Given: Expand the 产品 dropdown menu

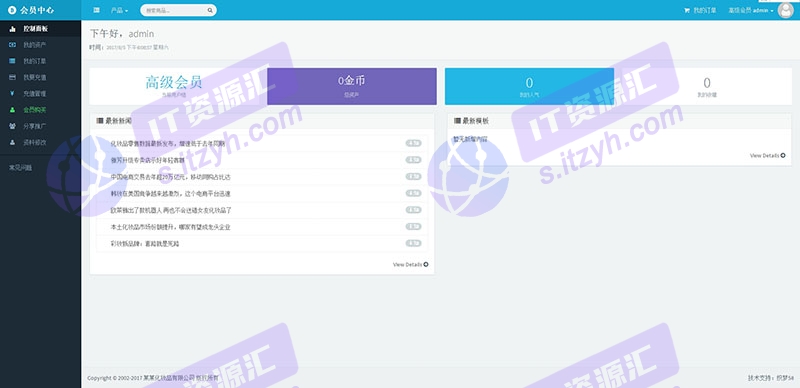Looking at the screenshot, I should pos(119,10).
